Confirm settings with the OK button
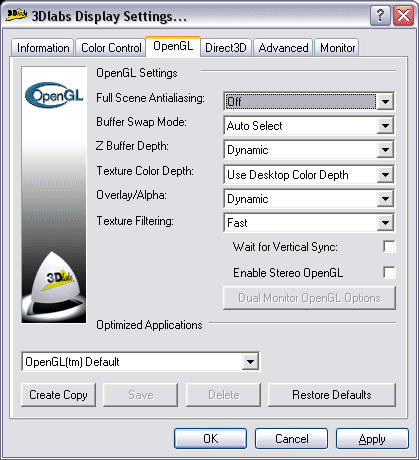This screenshot has height=460, width=419. [210, 439]
